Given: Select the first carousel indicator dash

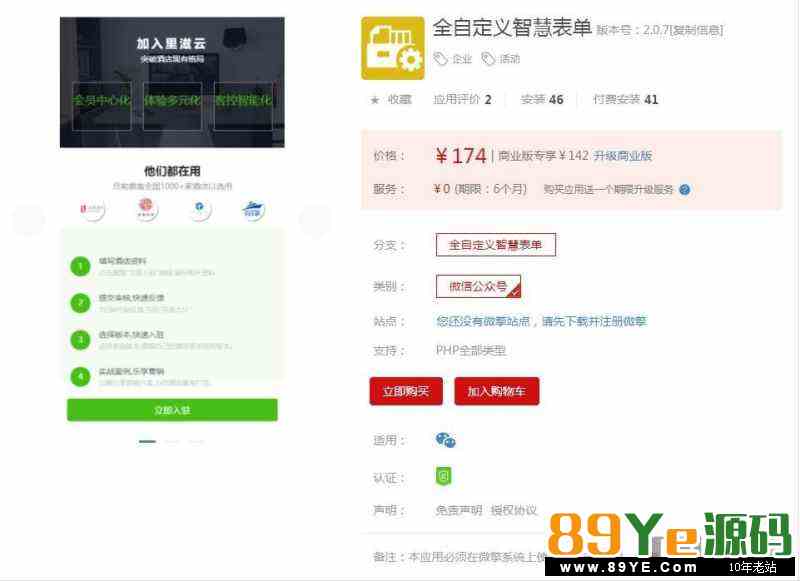Looking at the screenshot, I should click(147, 441).
